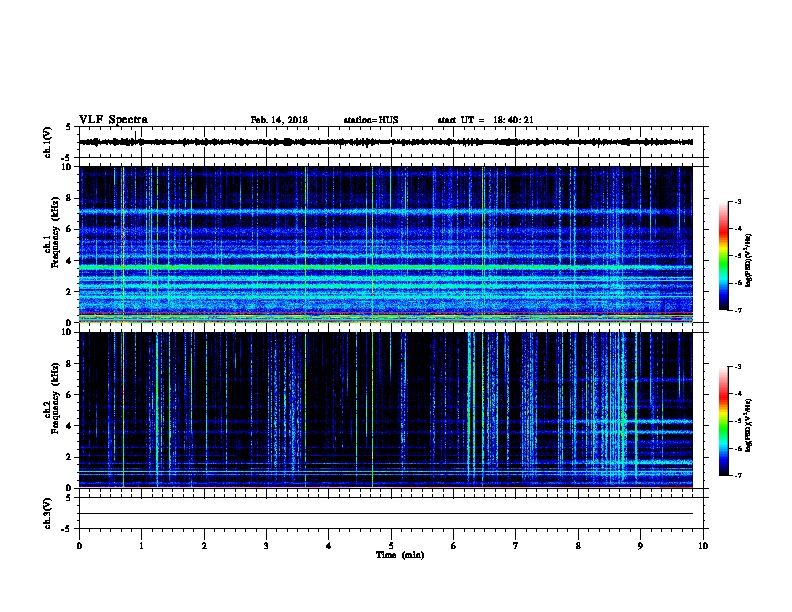Select the "Time (min)" x-axis label
Screen dimensions: 792x612
point(400,555)
